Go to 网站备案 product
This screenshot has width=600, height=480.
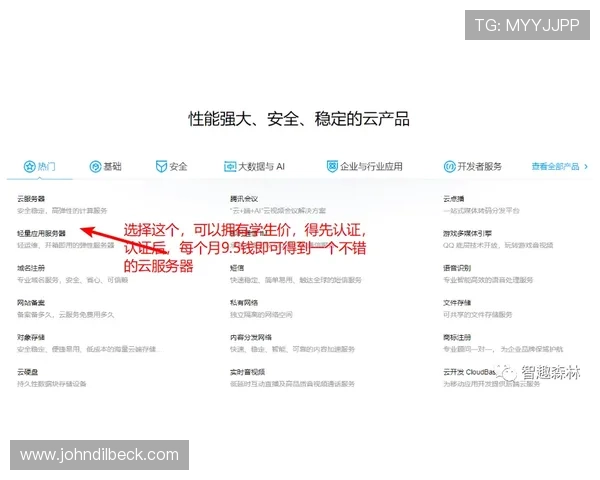tap(31, 303)
